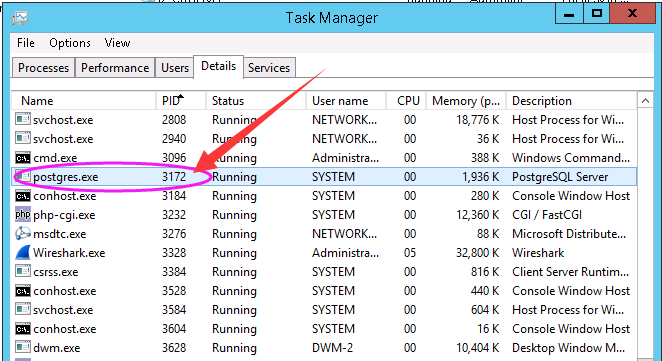The width and height of the screenshot is (662, 361).
Task: Select the dwm.exe process name
Action: (57, 348)
